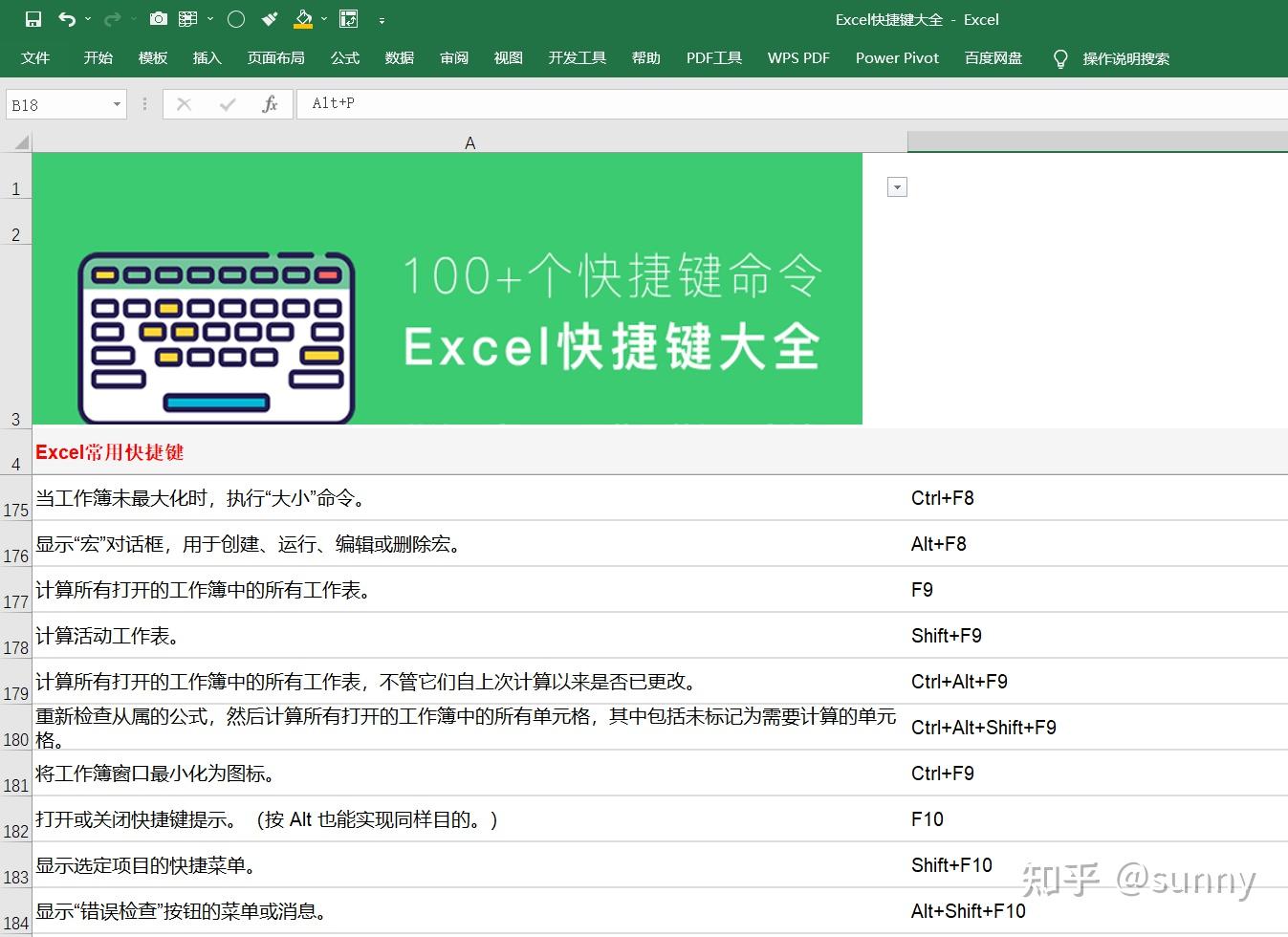Click the Camera icon in quick access toolbar
Image resolution: width=1288 pixels, height=937 pixels.
pos(159,19)
